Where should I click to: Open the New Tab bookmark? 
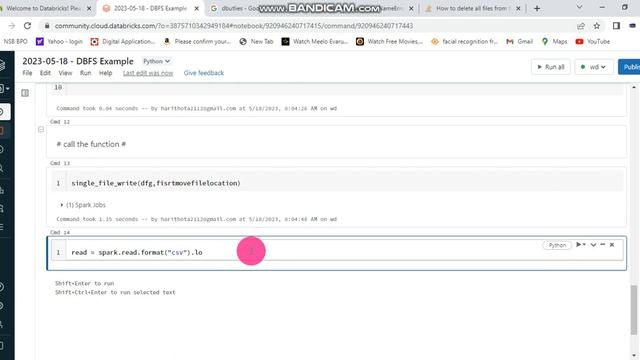coord(256,42)
